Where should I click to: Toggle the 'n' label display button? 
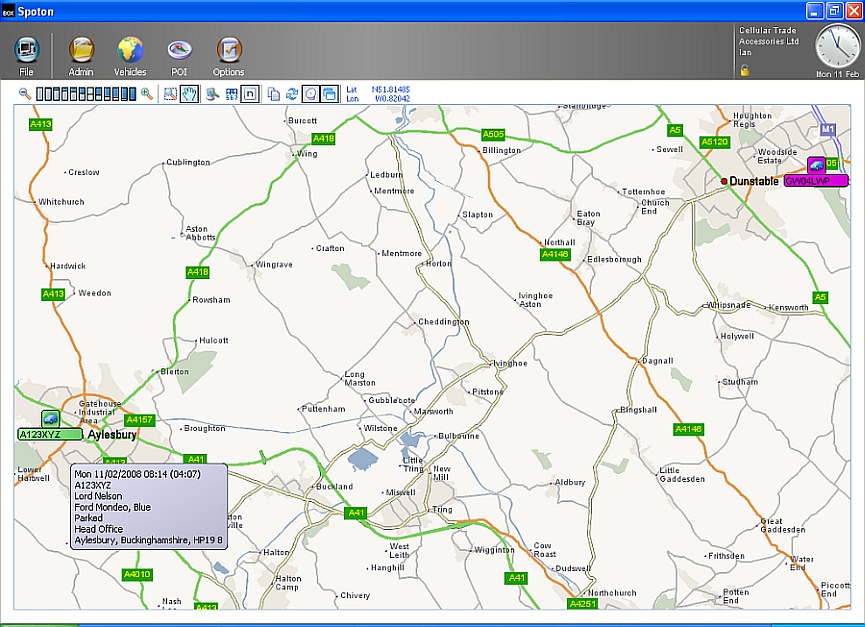(251, 94)
